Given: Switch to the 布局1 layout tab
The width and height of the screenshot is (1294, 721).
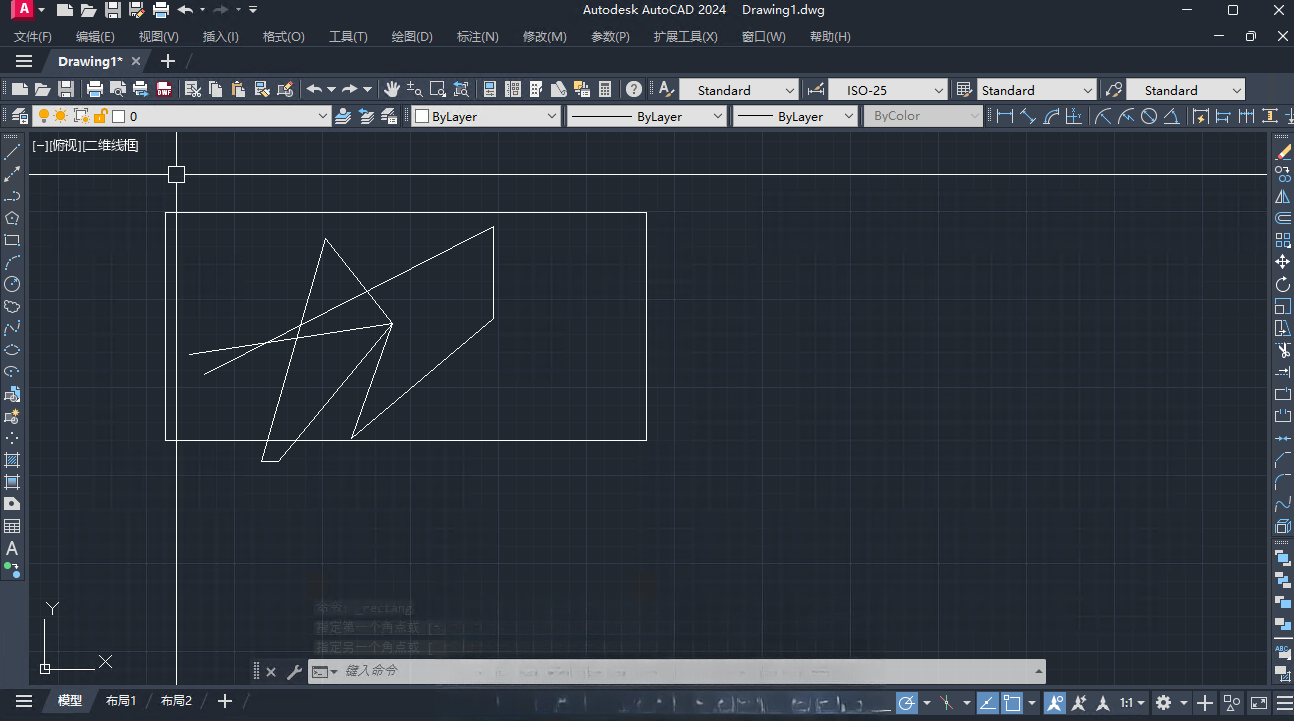Looking at the screenshot, I should [121, 701].
